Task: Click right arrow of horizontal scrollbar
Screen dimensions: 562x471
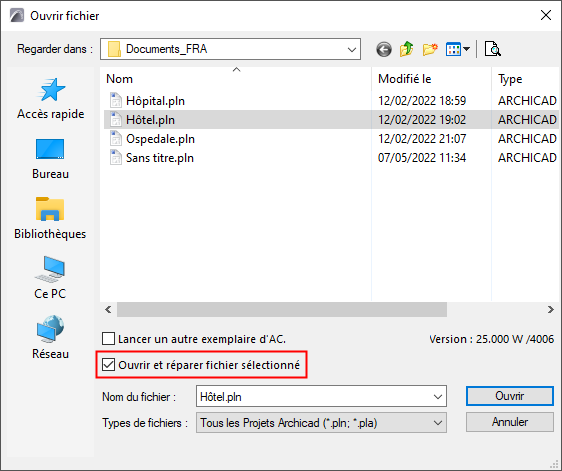Action: click(551, 309)
